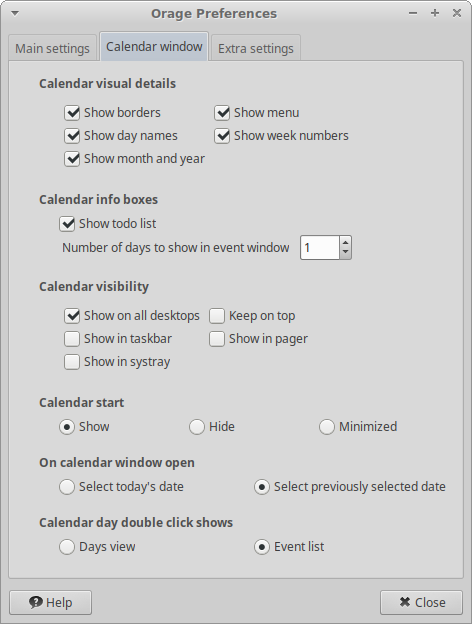Click the Close button with X icon
This screenshot has width=472, height=624.
[x=421, y=603]
